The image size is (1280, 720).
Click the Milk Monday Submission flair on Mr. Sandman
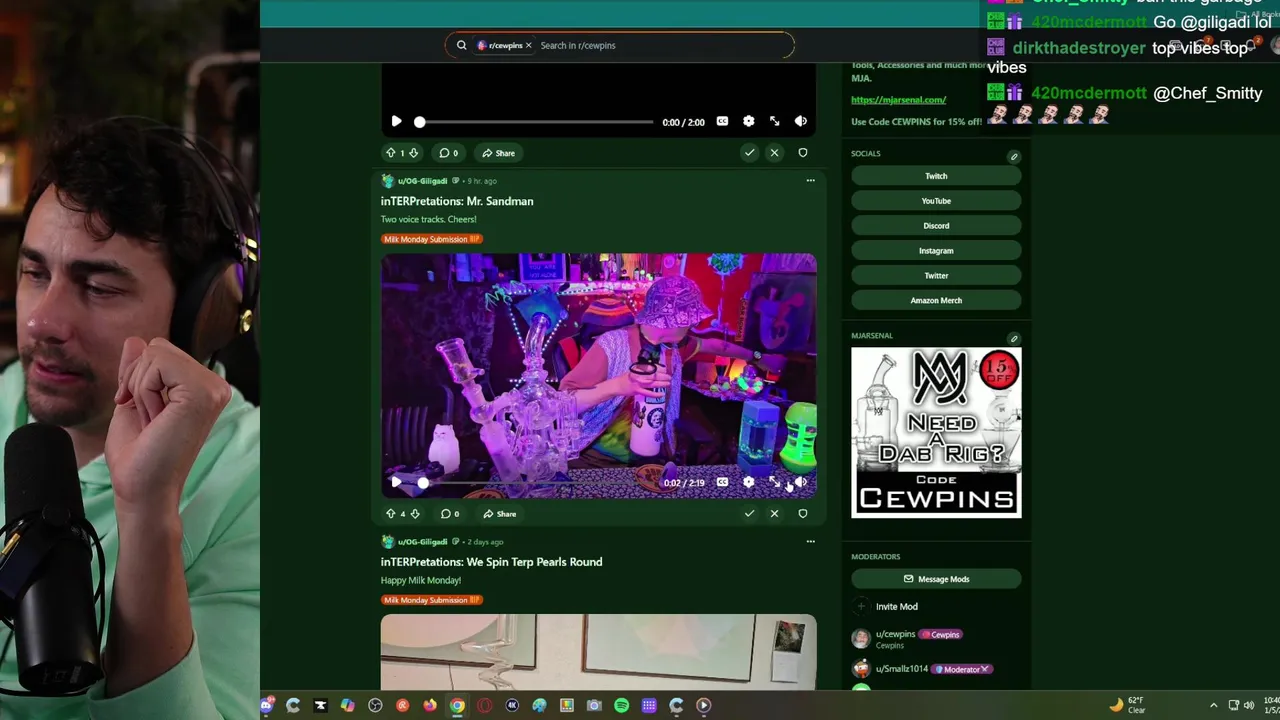pyautogui.click(x=432, y=239)
